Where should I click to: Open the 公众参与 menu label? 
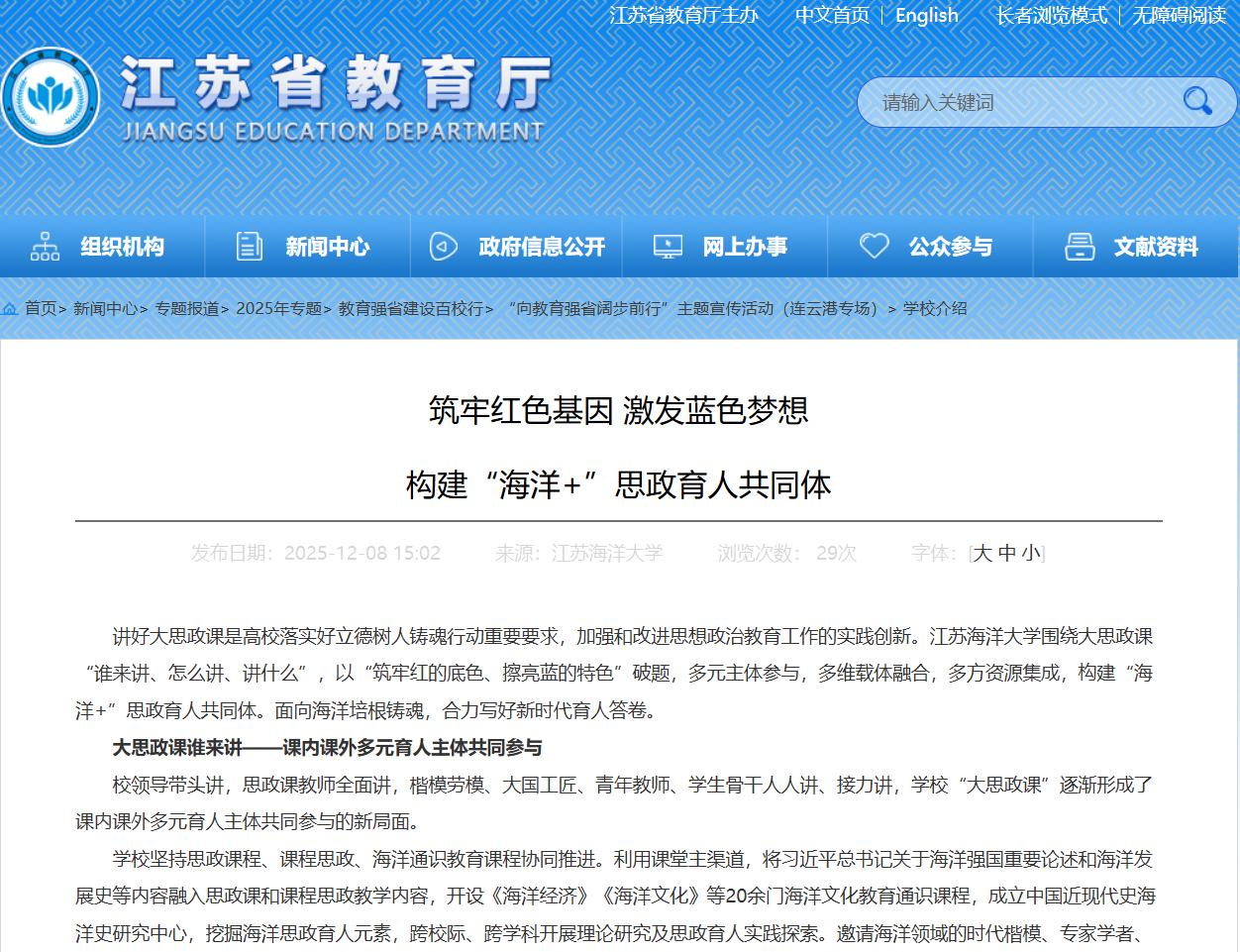click(950, 247)
